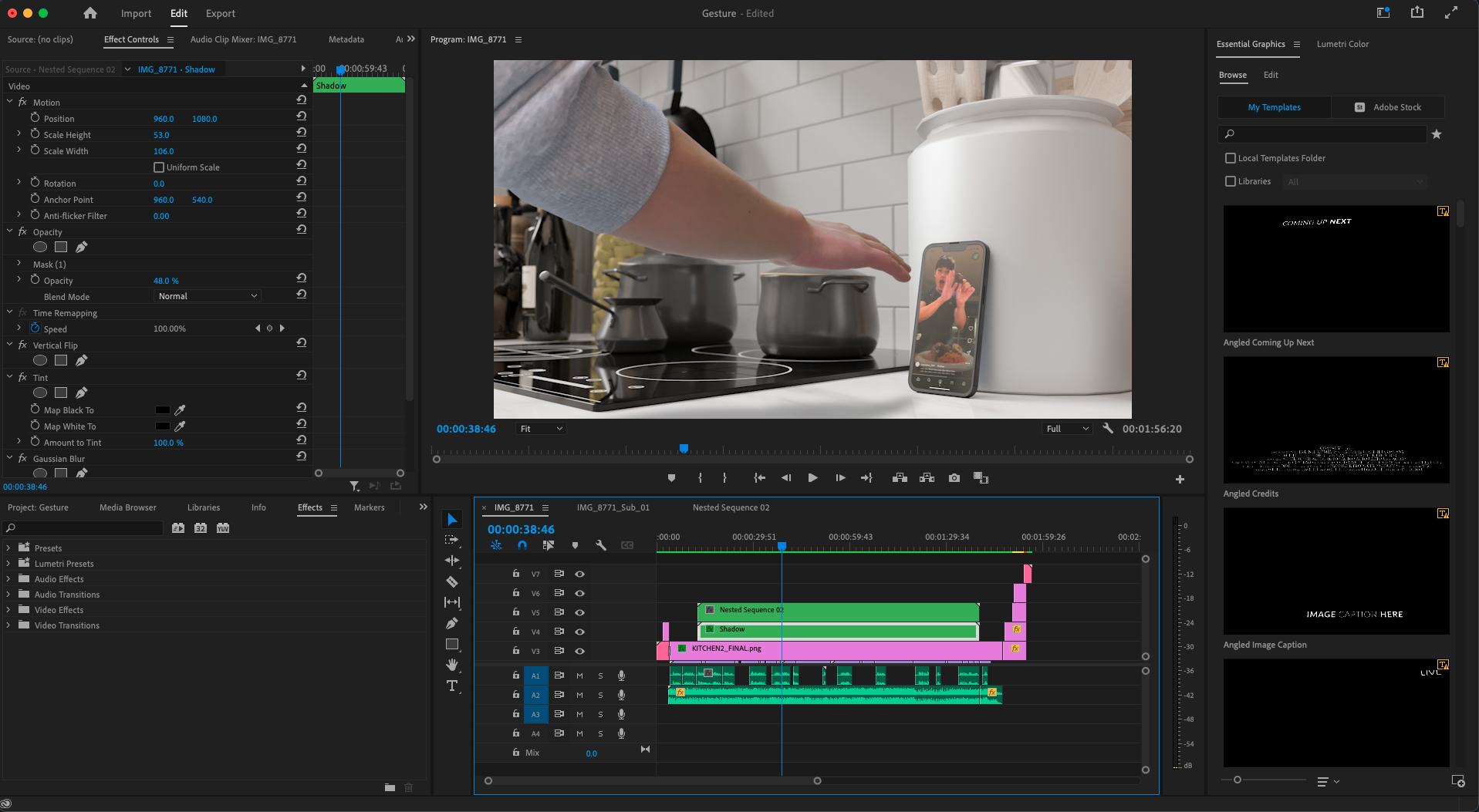Open the Export workspace tab
1479x812 pixels.
220,13
